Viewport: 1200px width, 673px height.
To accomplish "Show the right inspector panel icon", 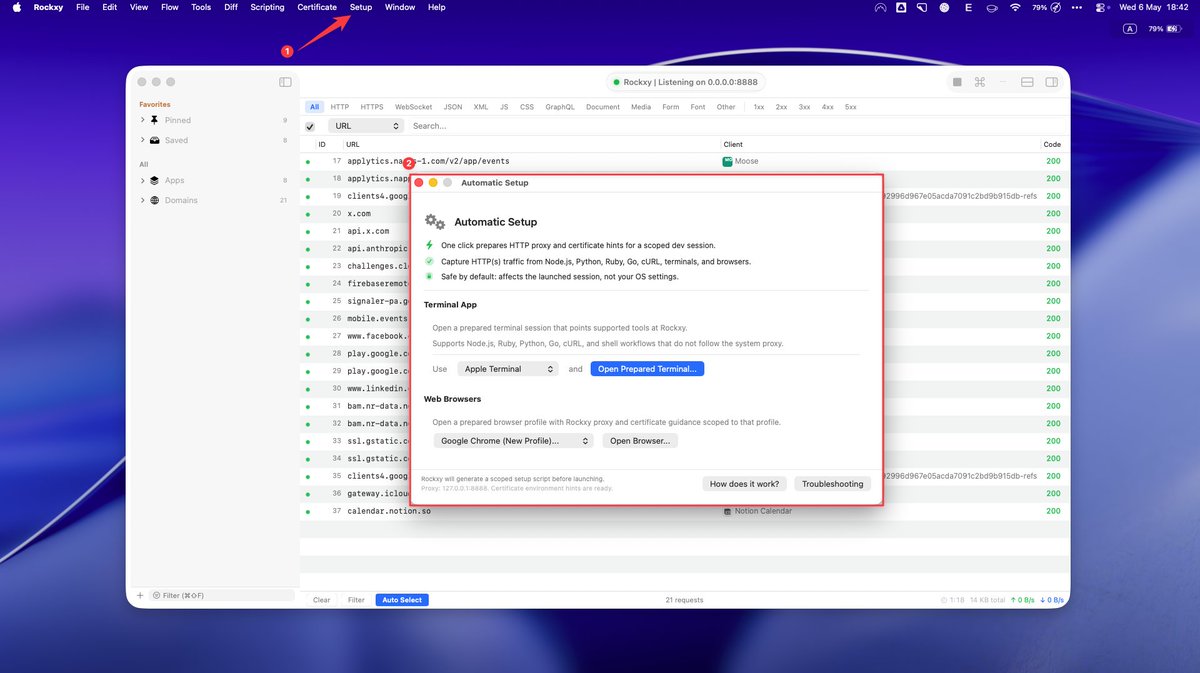I will point(1051,82).
